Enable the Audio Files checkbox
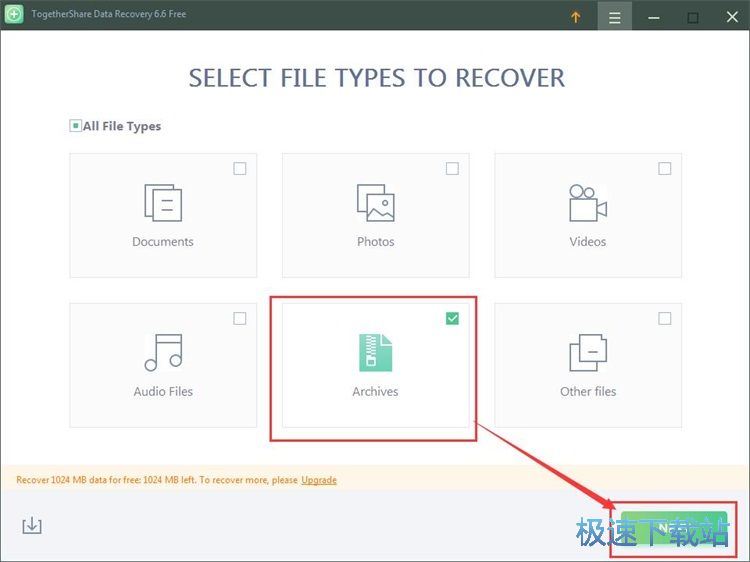The height and width of the screenshot is (562, 750). pos(240,319)
